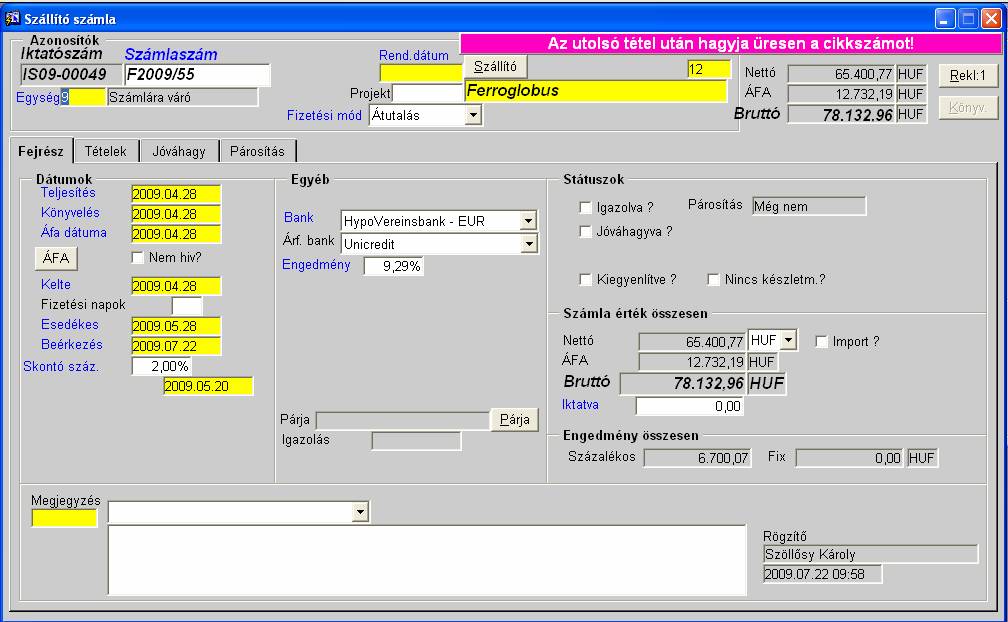
Task: Open the Tételek tab
Action: 106,152
